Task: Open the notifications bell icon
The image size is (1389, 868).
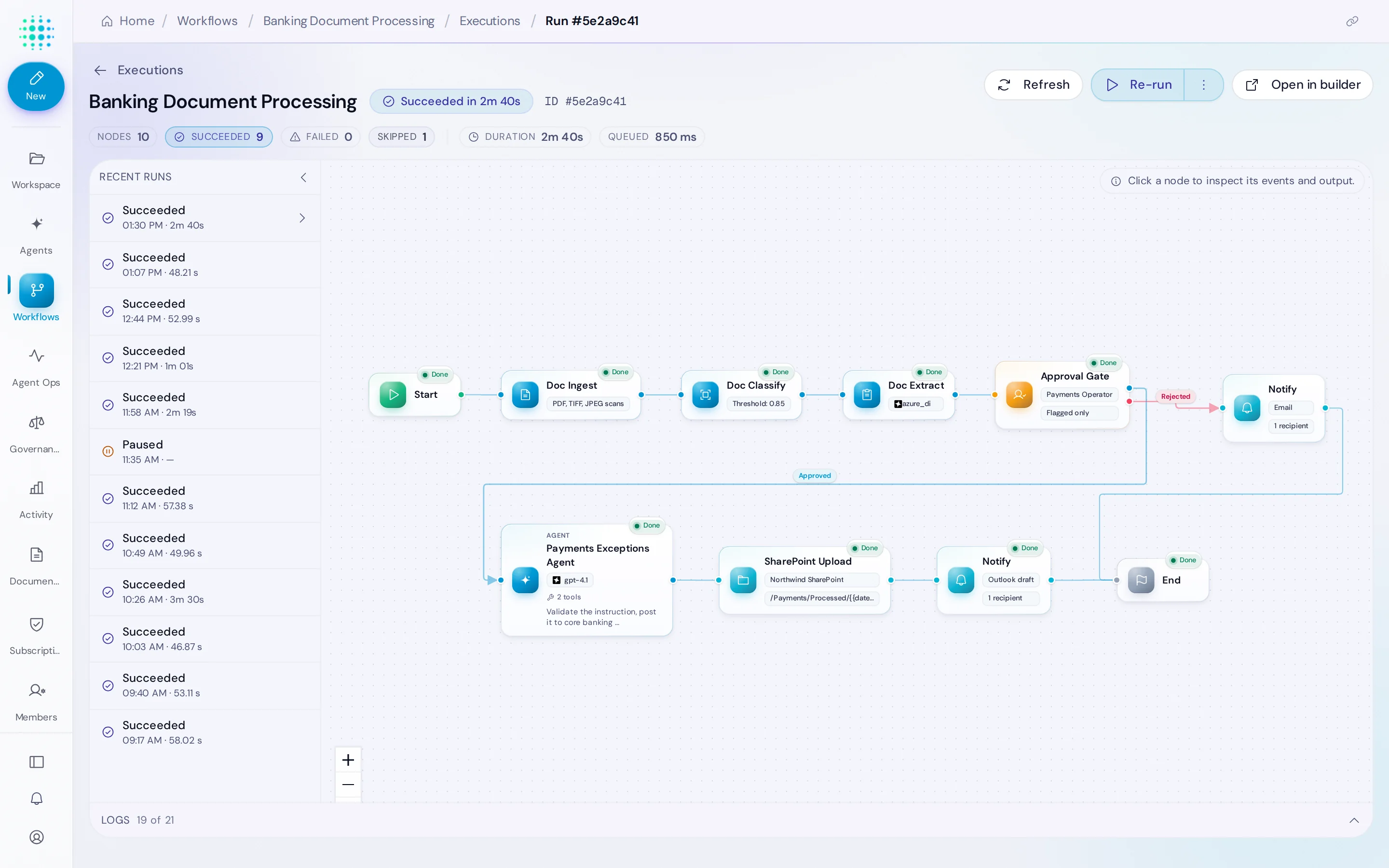Action: [36, 799]
